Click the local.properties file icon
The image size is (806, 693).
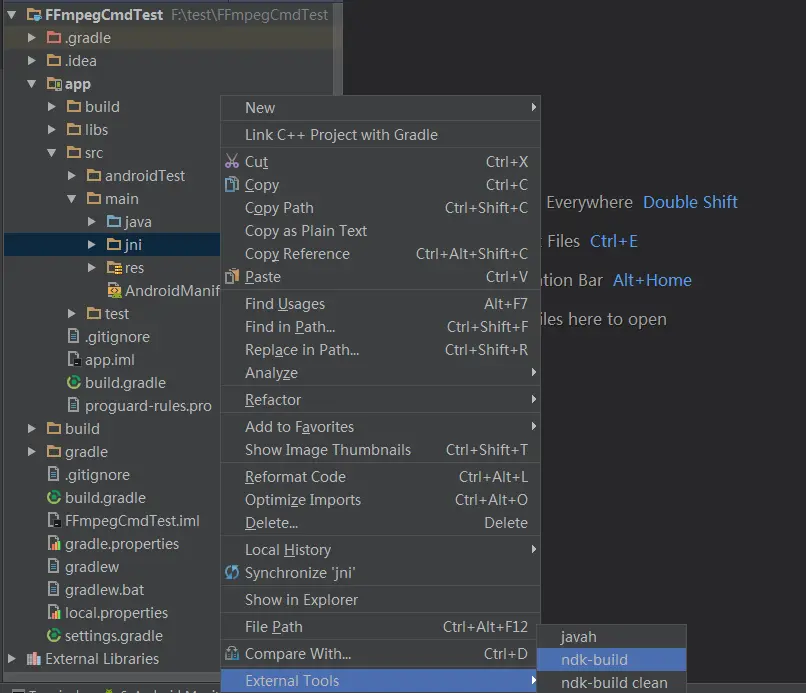pyautogui.click(x=54, y=612)
